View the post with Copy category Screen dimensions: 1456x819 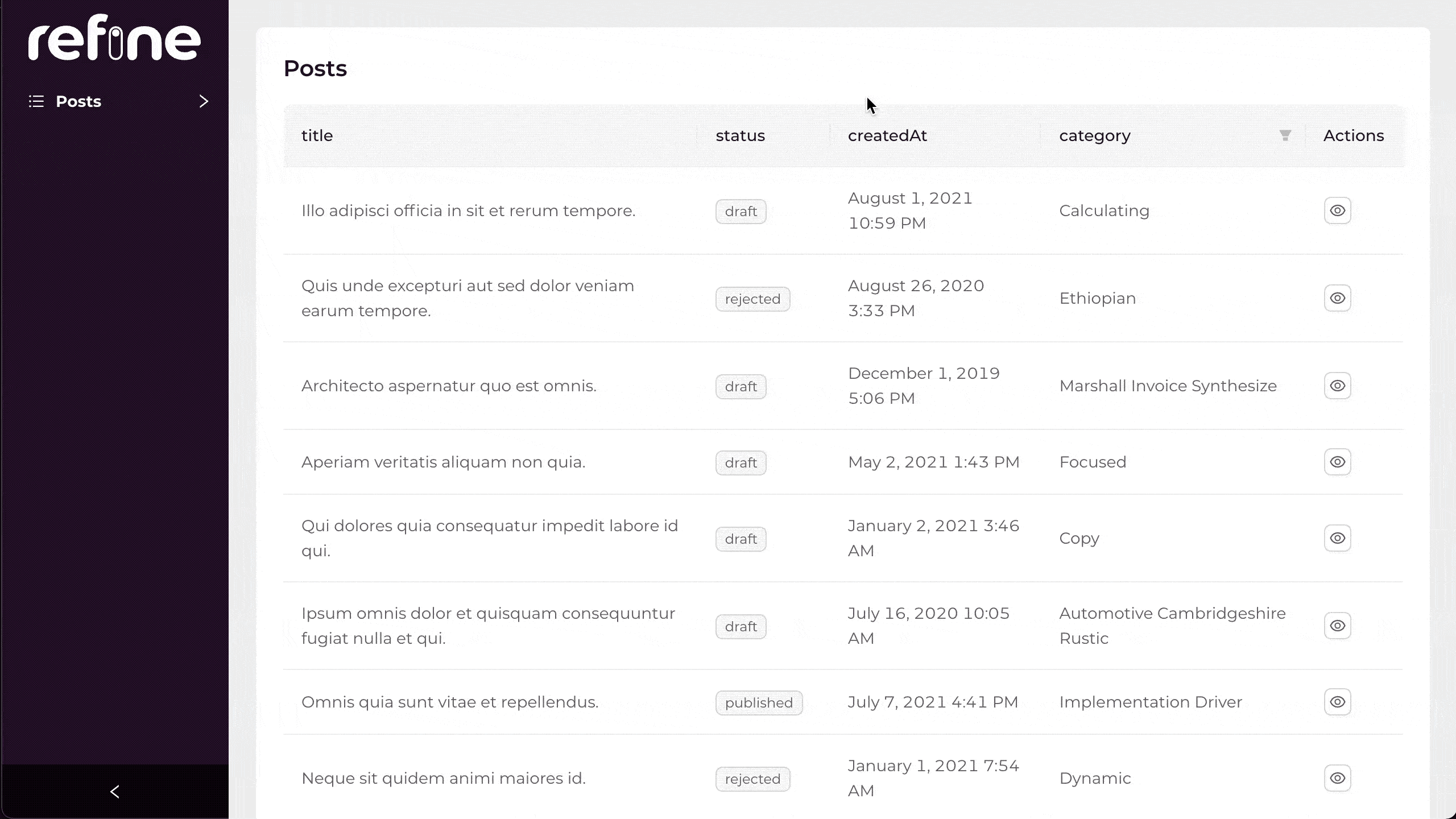point(1337,539)
